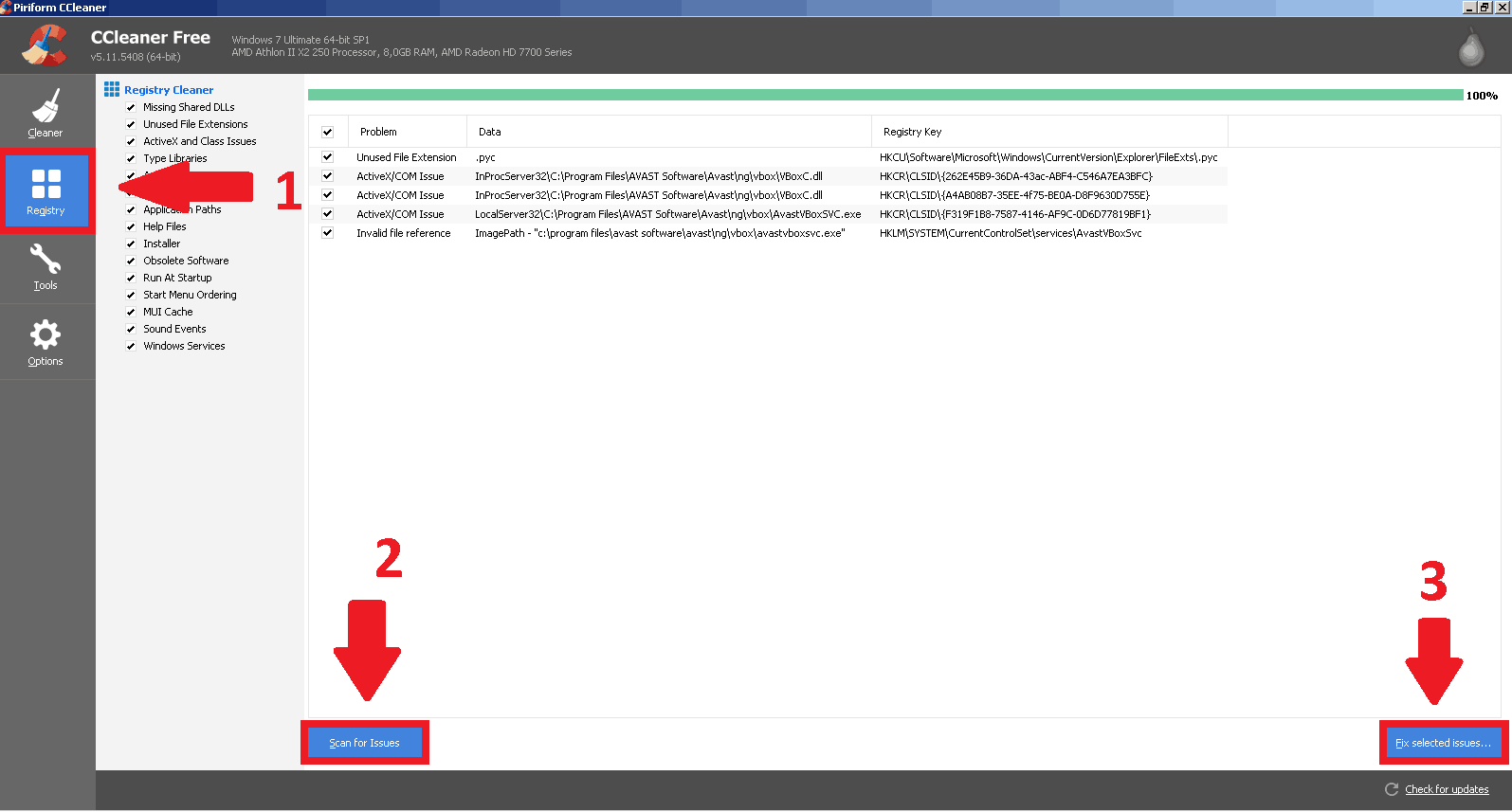
Task: Uncheck the AvastVBoxSVC.exe ActiveX issue row
Action: click(327, 214)
